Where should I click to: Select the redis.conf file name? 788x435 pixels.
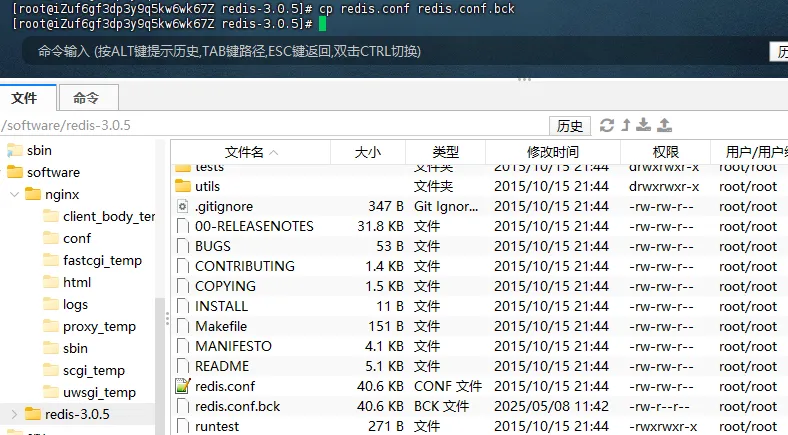pos(225,386)
